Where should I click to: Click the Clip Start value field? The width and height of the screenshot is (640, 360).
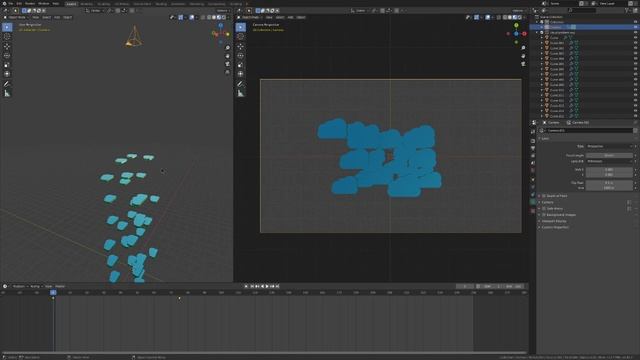pyautogui.click(x=610, y=183)
